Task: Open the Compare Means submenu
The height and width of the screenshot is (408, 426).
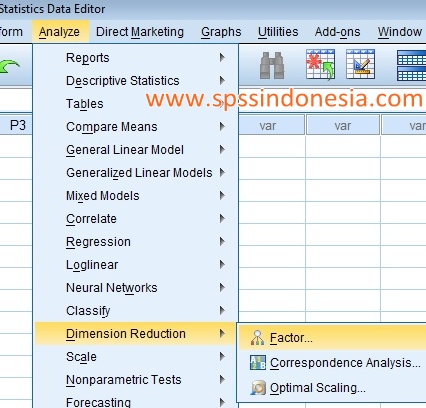Action: pyautogui.click(x=136, y=127)
